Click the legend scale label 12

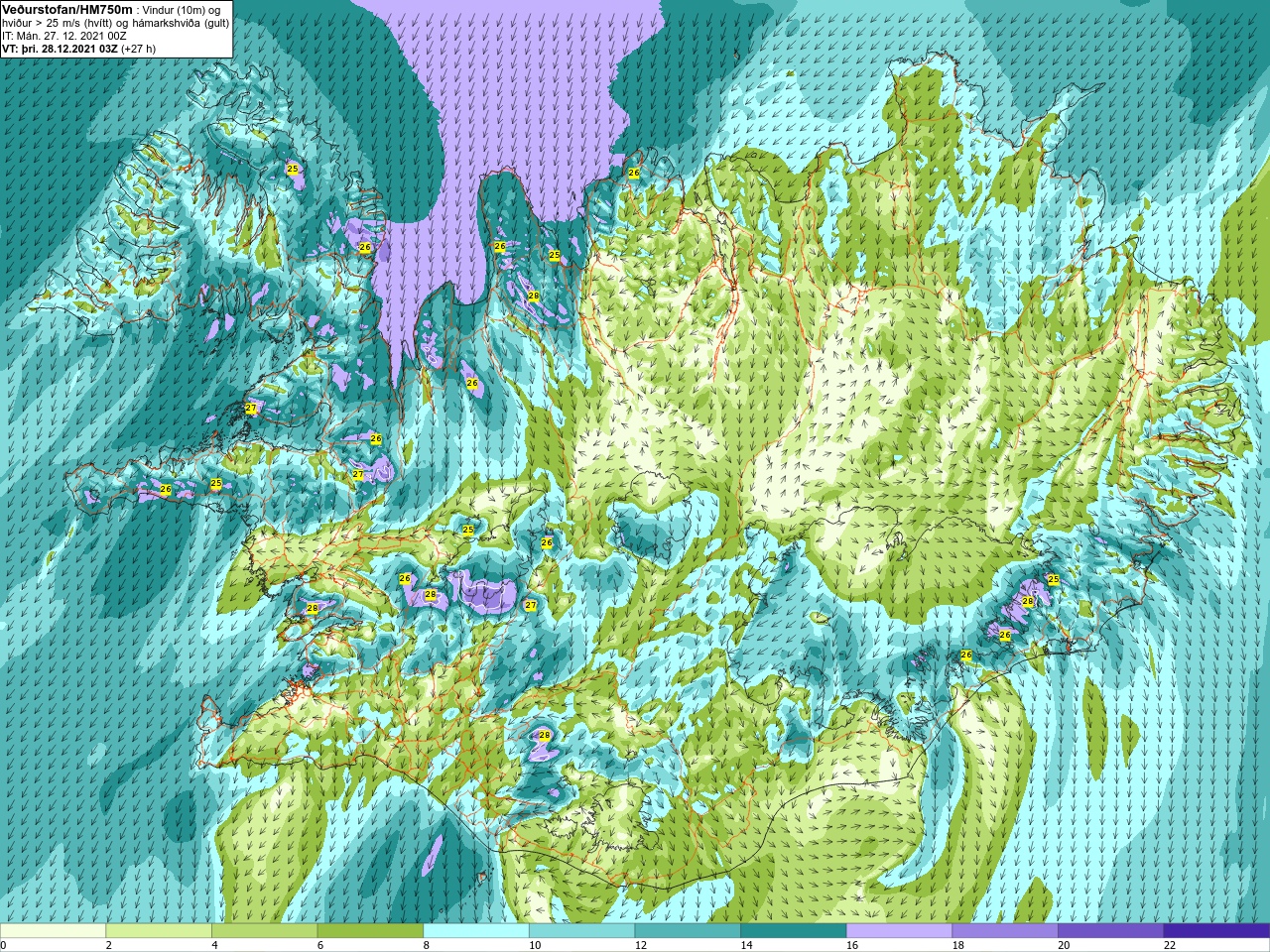641,945
